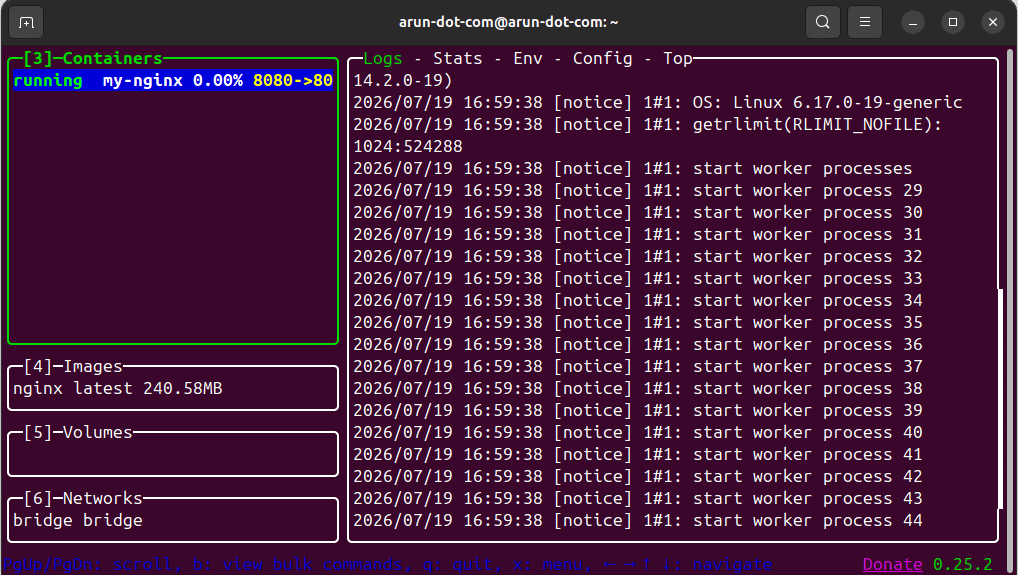This screenshot has height=575, width=1018.
Task: Click the 'start worker process 42' line
Action: [x=638, y=476]
